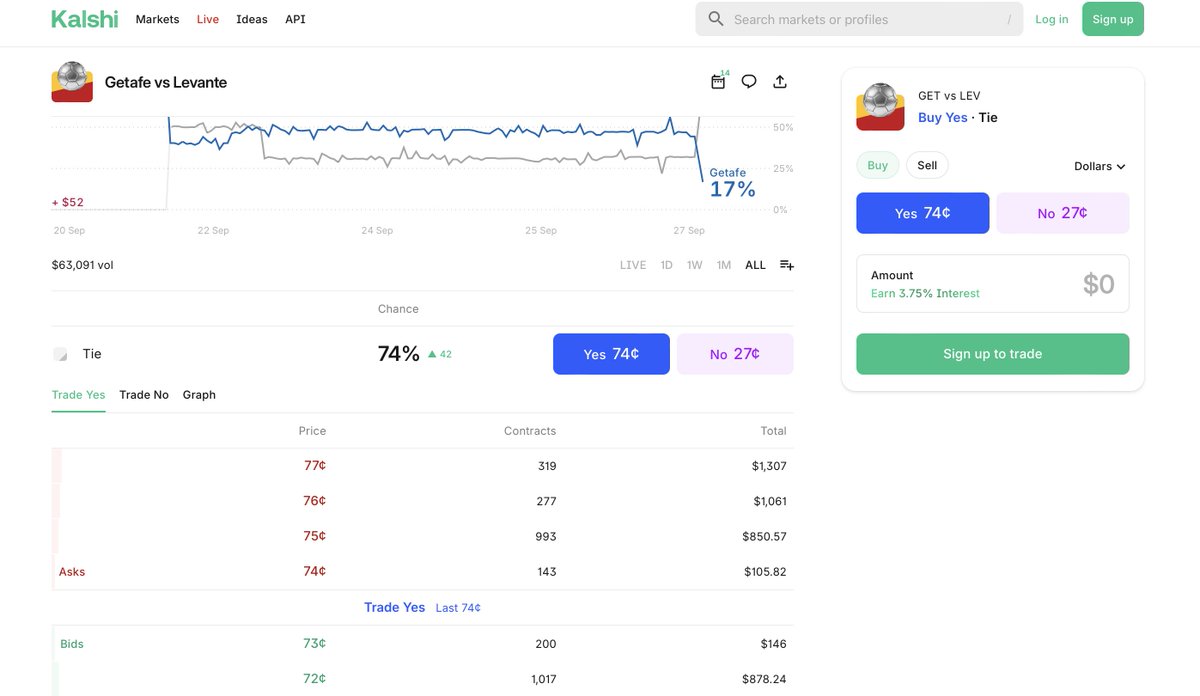Choose Buy in the trade panel

[x=878, y=165]
